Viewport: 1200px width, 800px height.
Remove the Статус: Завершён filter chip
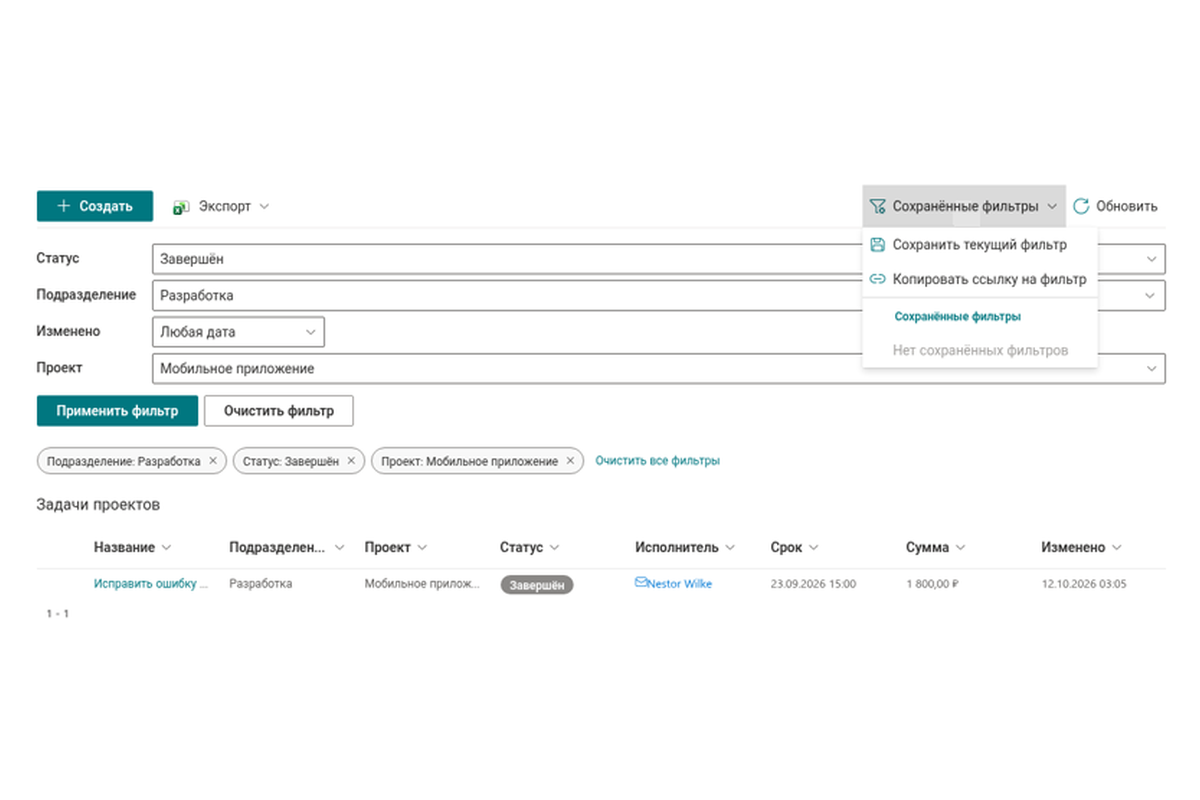click(350, 461)
